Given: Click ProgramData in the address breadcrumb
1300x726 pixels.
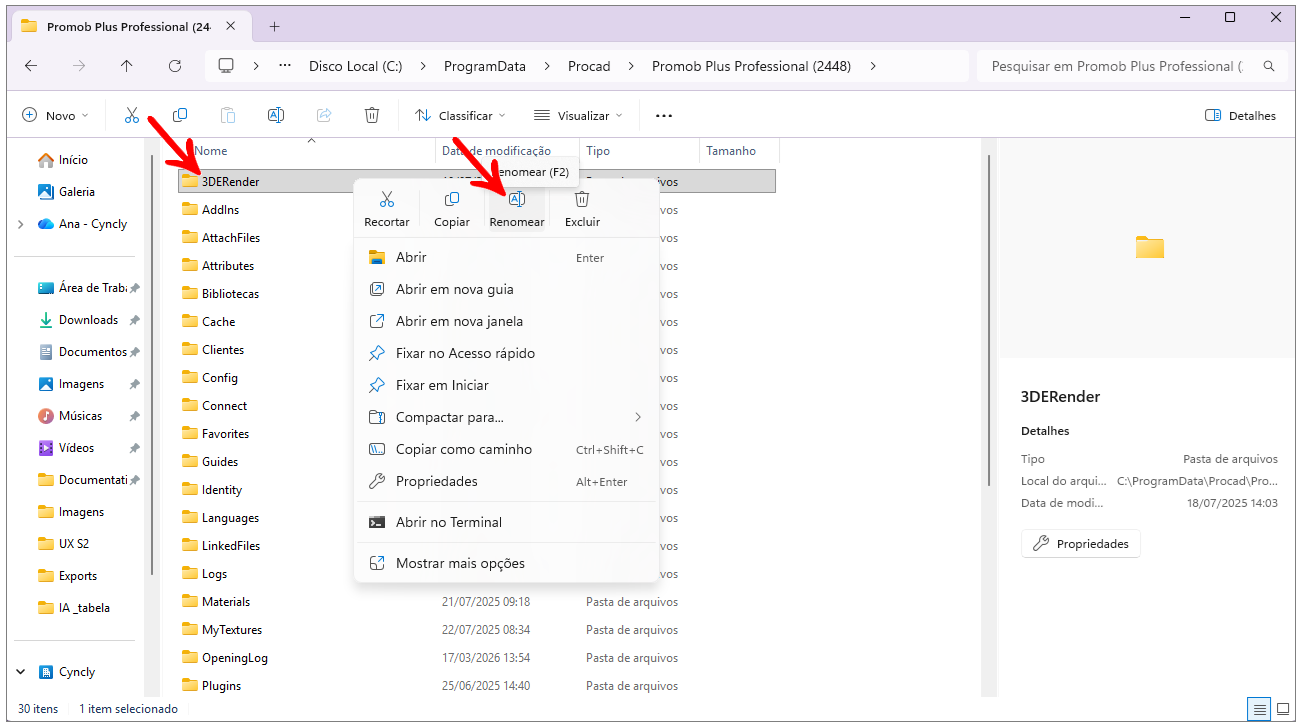Looking at the screenshot, I should click(x=485, y=66).
